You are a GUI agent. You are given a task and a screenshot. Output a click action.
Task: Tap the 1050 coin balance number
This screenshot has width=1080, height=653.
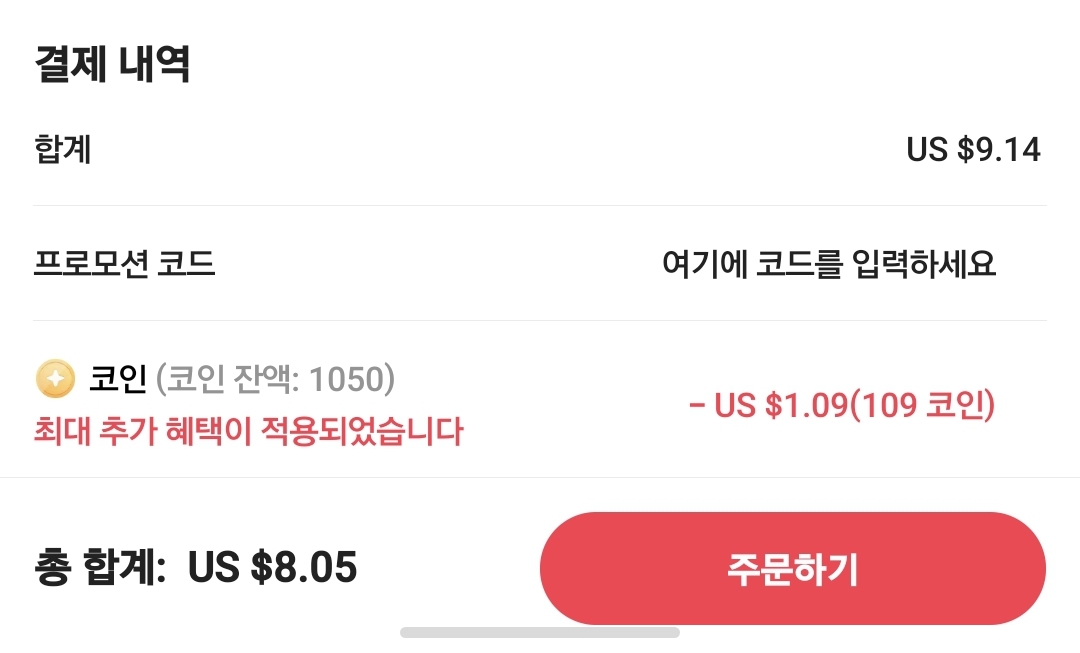(347, 380)
